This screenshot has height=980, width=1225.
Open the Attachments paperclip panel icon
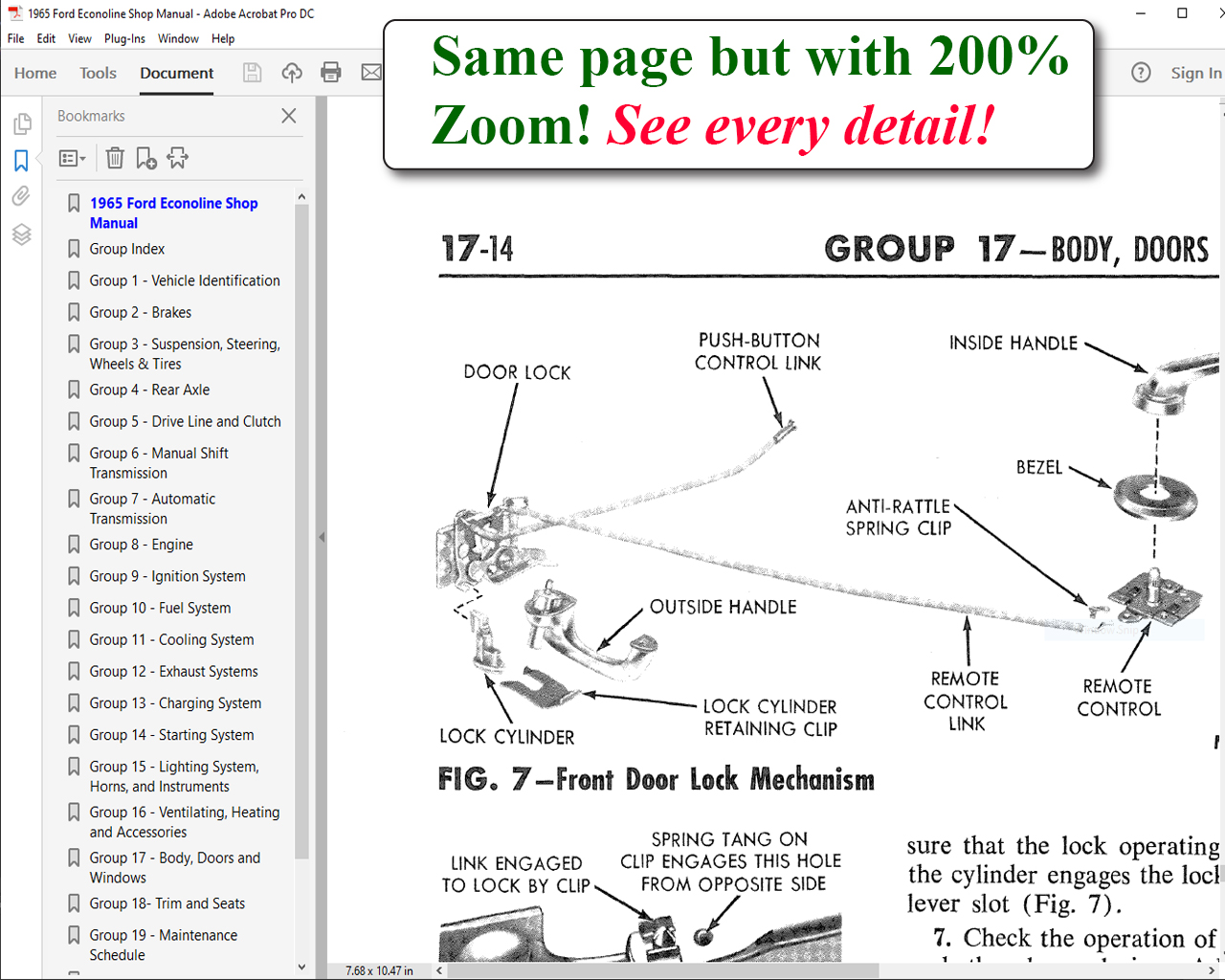(21, 197)
